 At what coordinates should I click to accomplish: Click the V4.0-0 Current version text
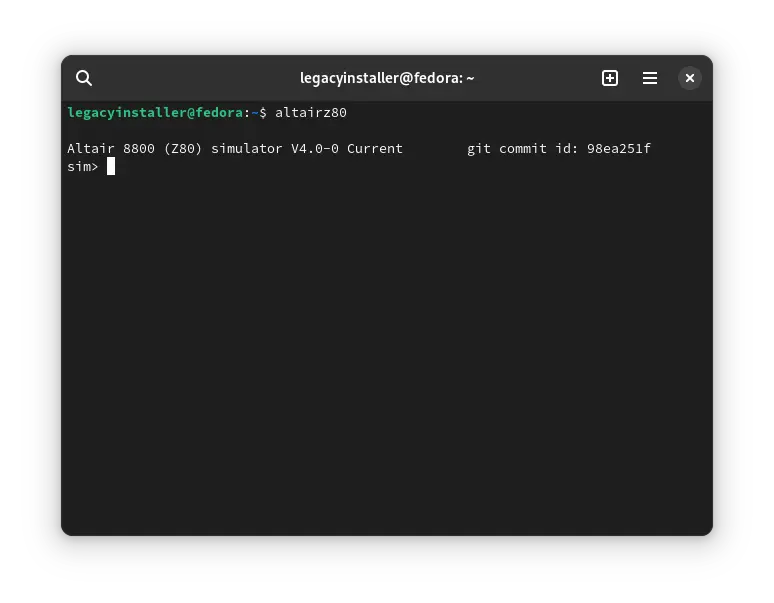click(x=347, y=149)
